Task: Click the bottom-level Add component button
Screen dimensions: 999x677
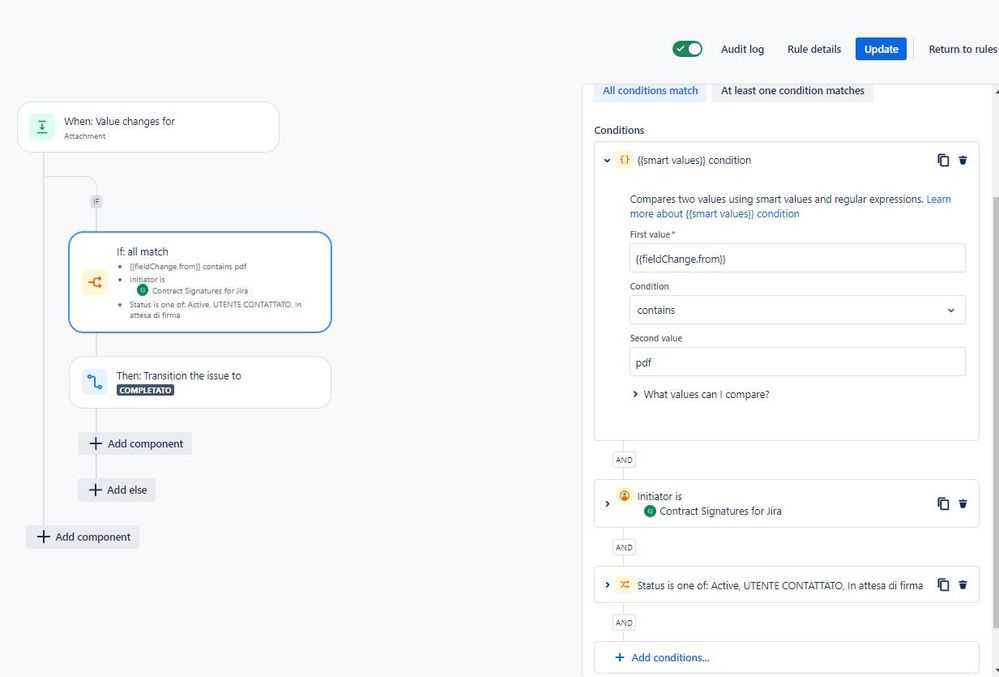Action: (x=83, y=537)
